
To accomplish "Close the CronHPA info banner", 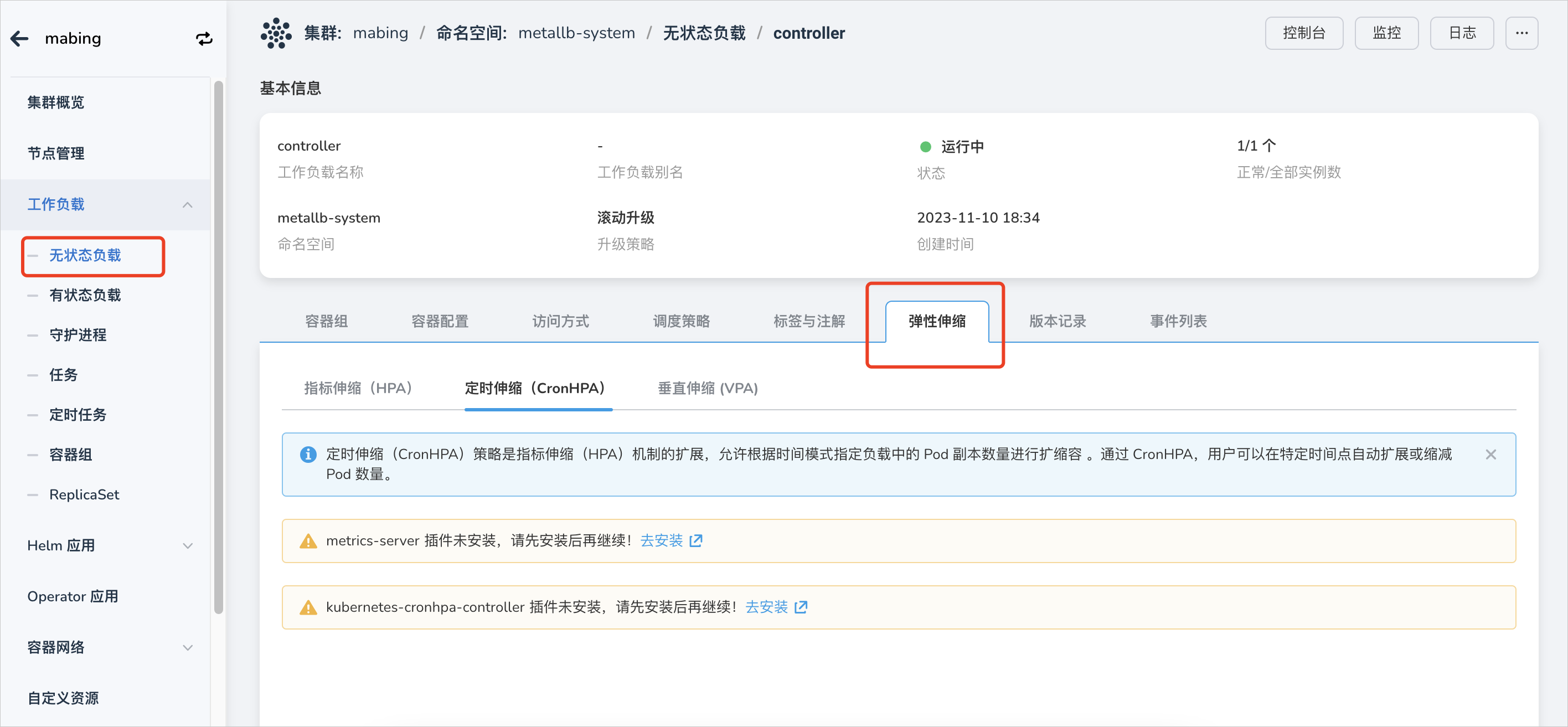I will (x=1490, y=454).
